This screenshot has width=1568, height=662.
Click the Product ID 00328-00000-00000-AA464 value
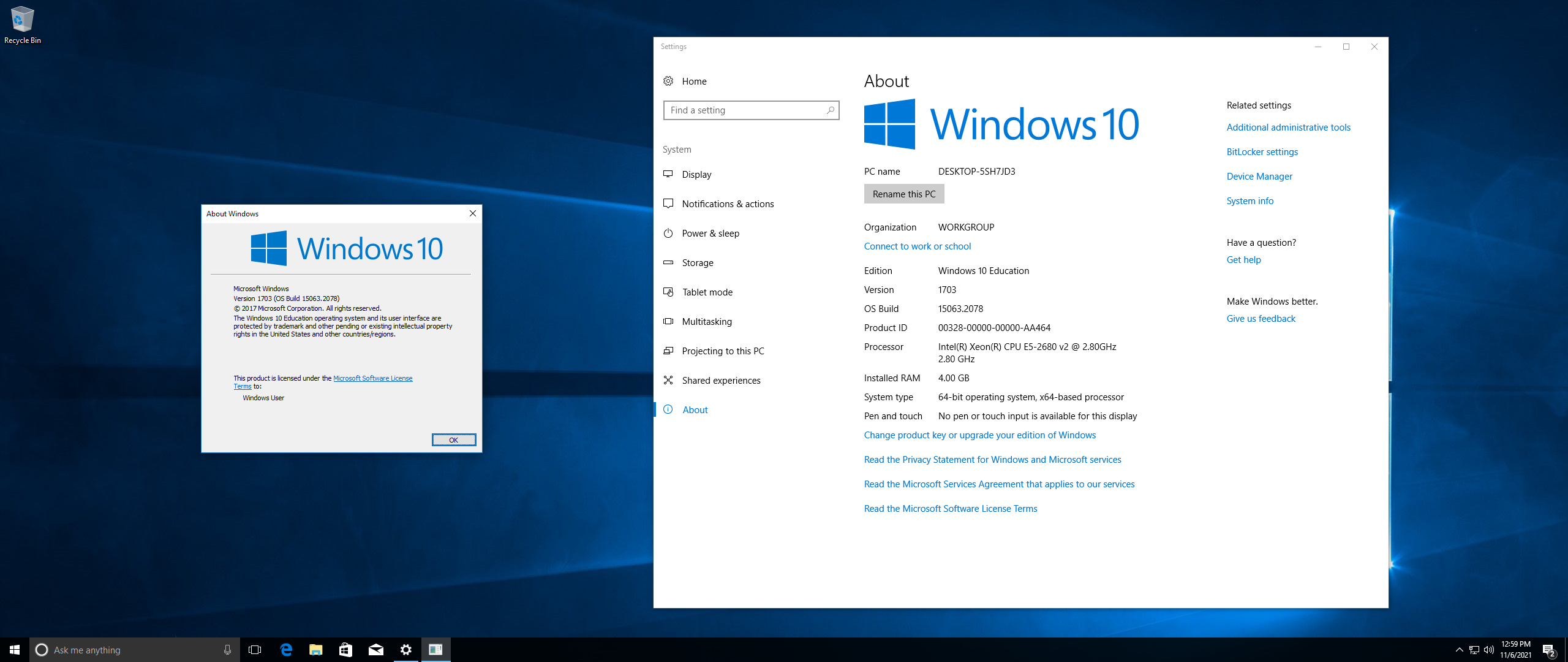pyautogui.click(x=994, y=327)
